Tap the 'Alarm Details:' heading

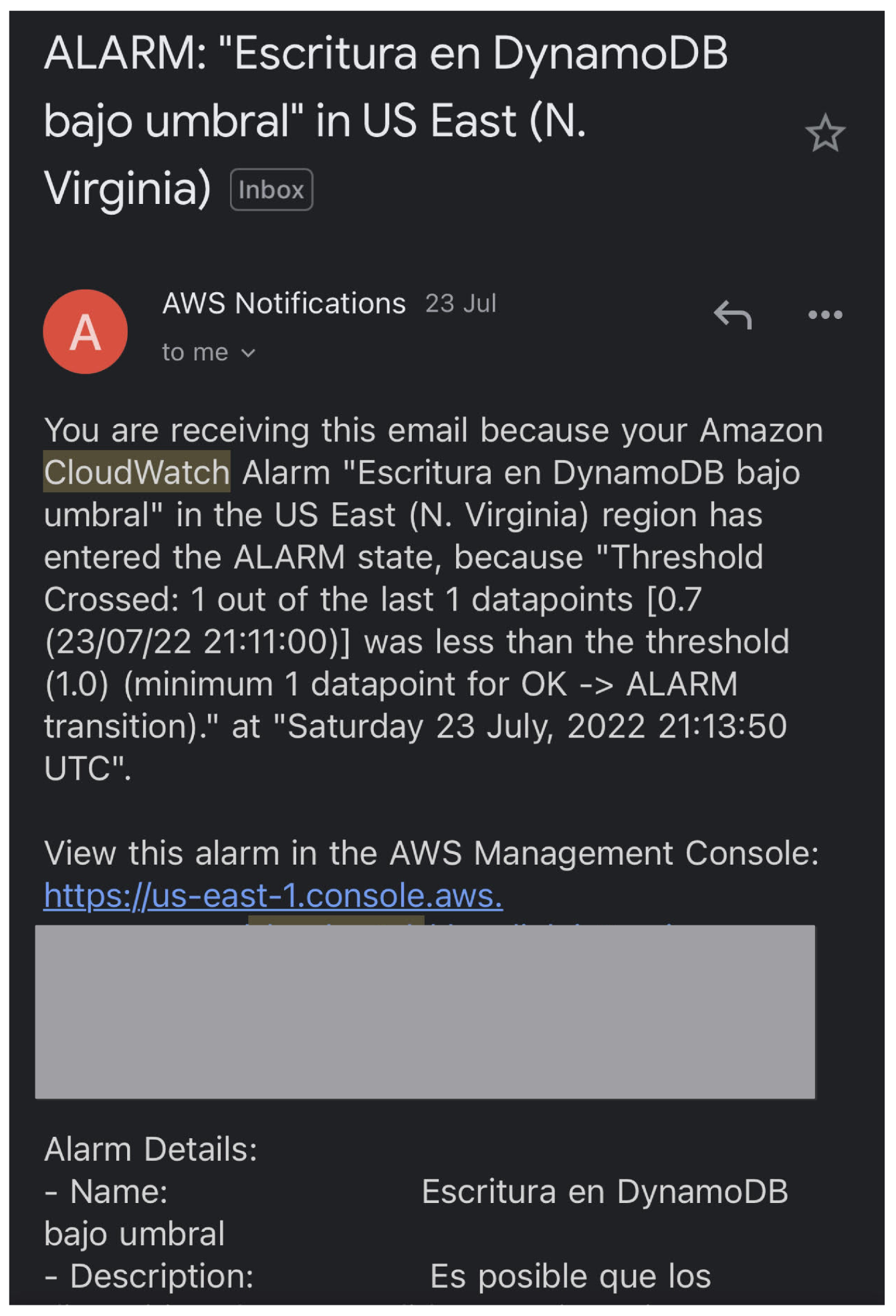coord(150,1149)
